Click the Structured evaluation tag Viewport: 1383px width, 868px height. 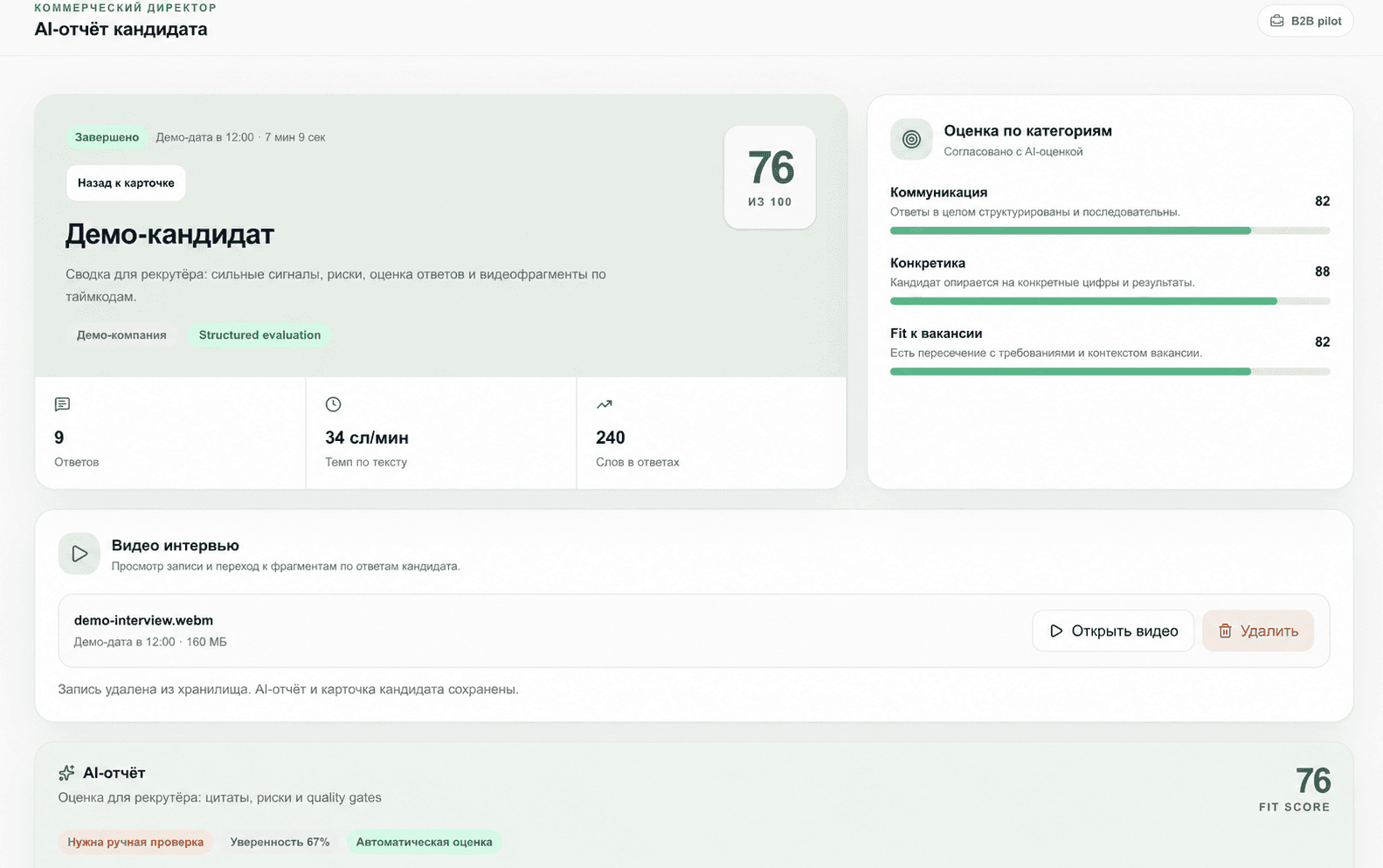point(259,334)
